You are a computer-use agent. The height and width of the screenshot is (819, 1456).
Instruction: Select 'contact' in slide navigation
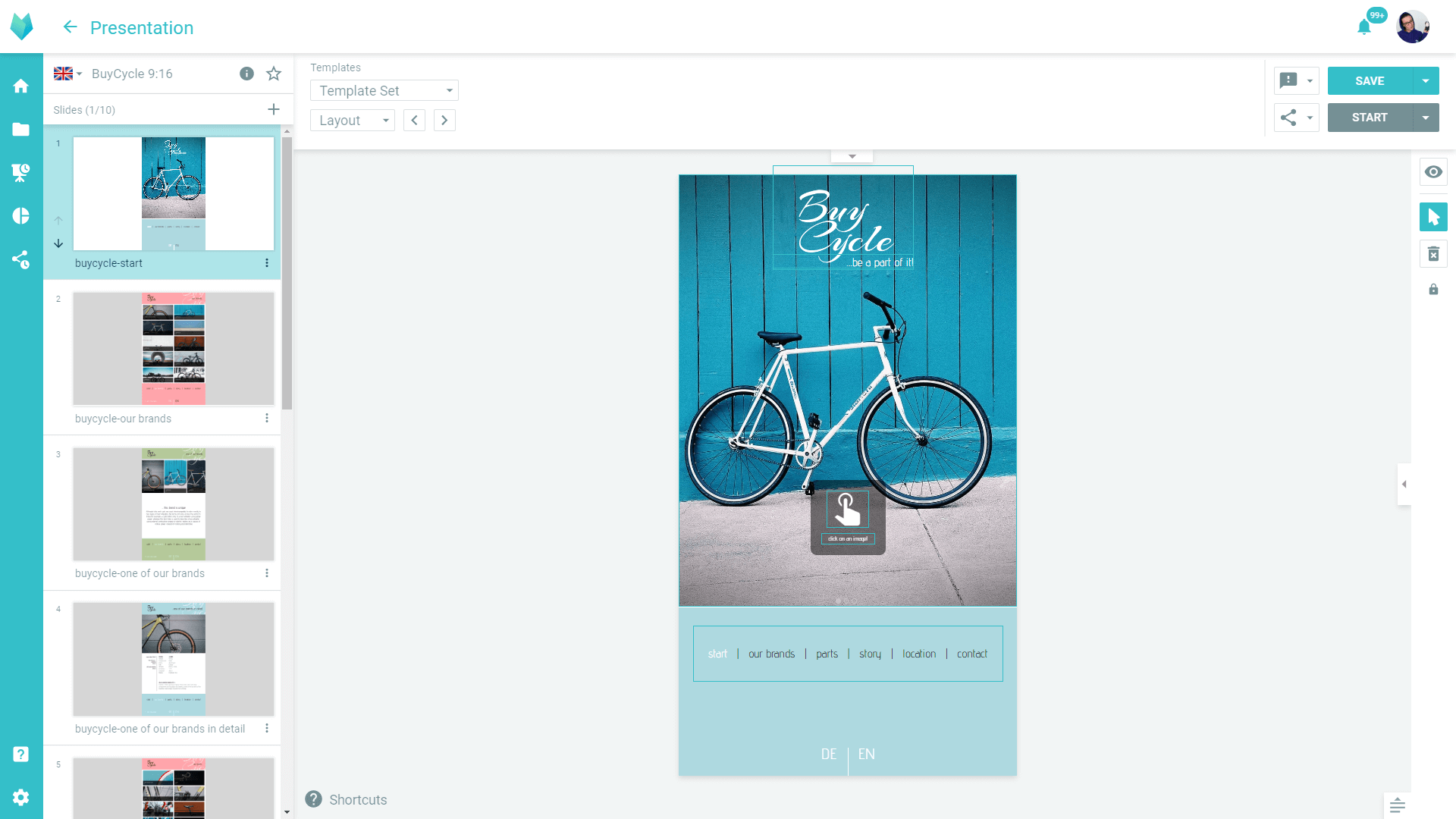tap(971, 654)
